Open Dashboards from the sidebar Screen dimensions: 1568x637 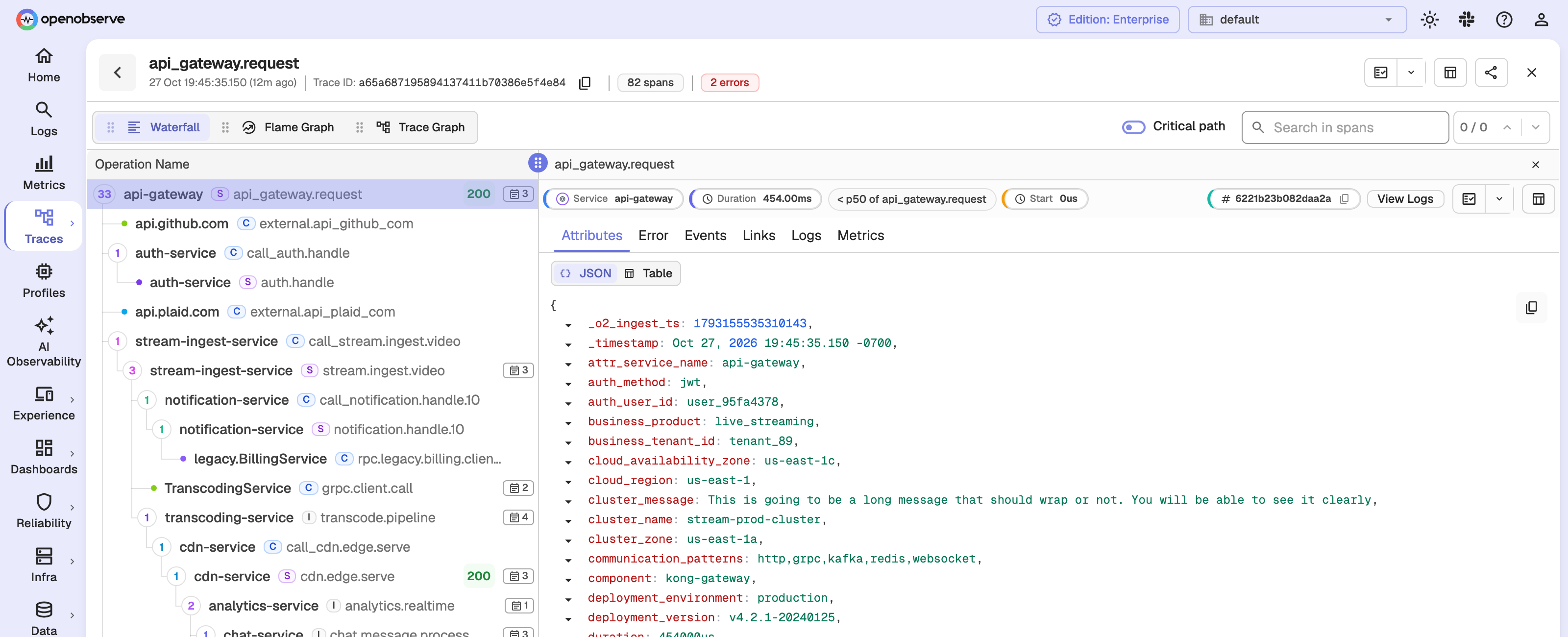tap(43, 457)
